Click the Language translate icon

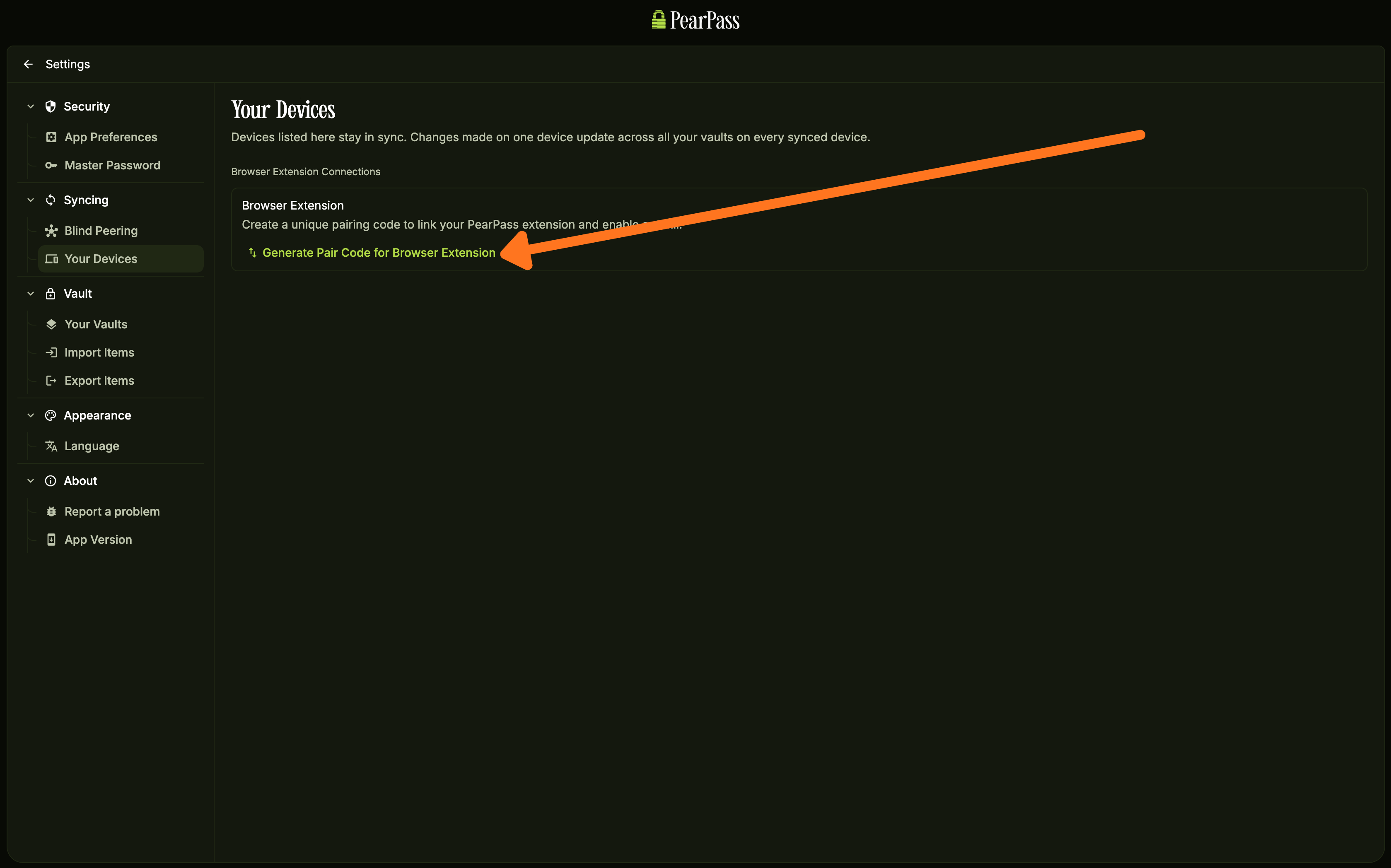(51, 446)
